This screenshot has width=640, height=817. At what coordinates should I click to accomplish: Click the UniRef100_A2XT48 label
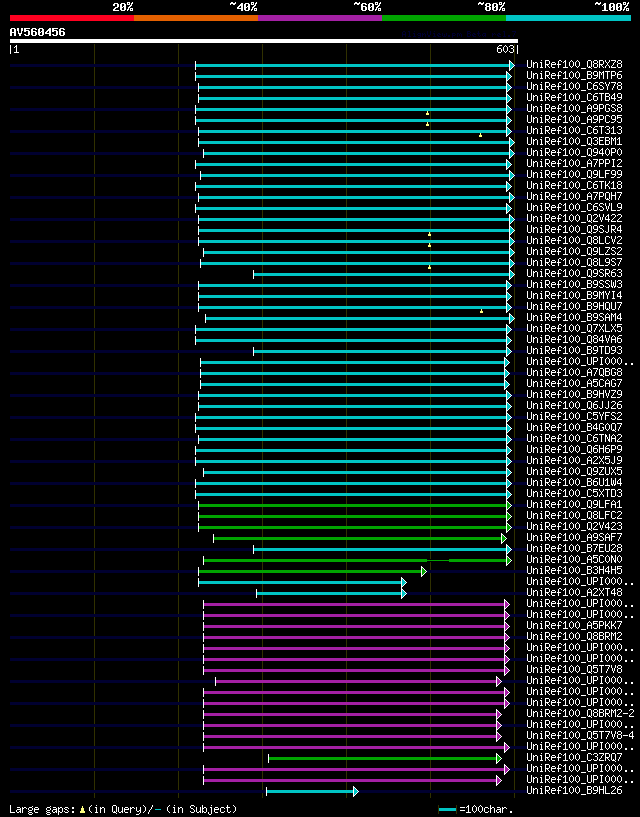pyautogui.click(x=574, y=593)
